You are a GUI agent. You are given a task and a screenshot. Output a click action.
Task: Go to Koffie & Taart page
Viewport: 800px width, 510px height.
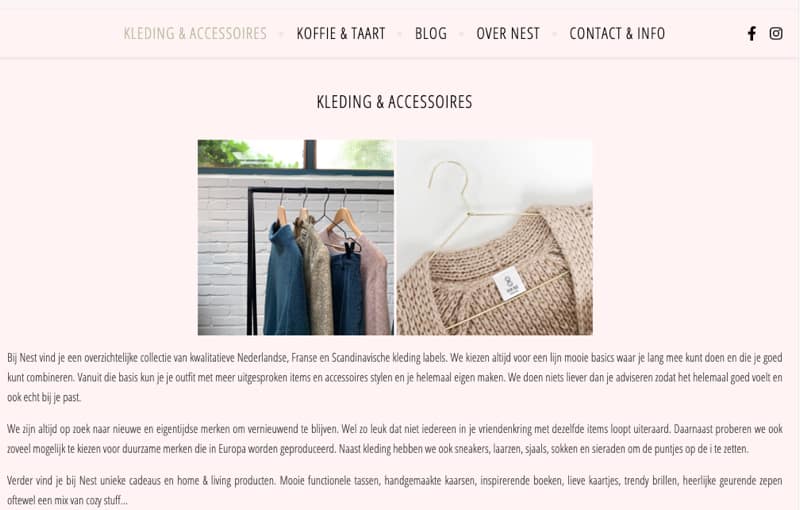click(x=341, y=34)
